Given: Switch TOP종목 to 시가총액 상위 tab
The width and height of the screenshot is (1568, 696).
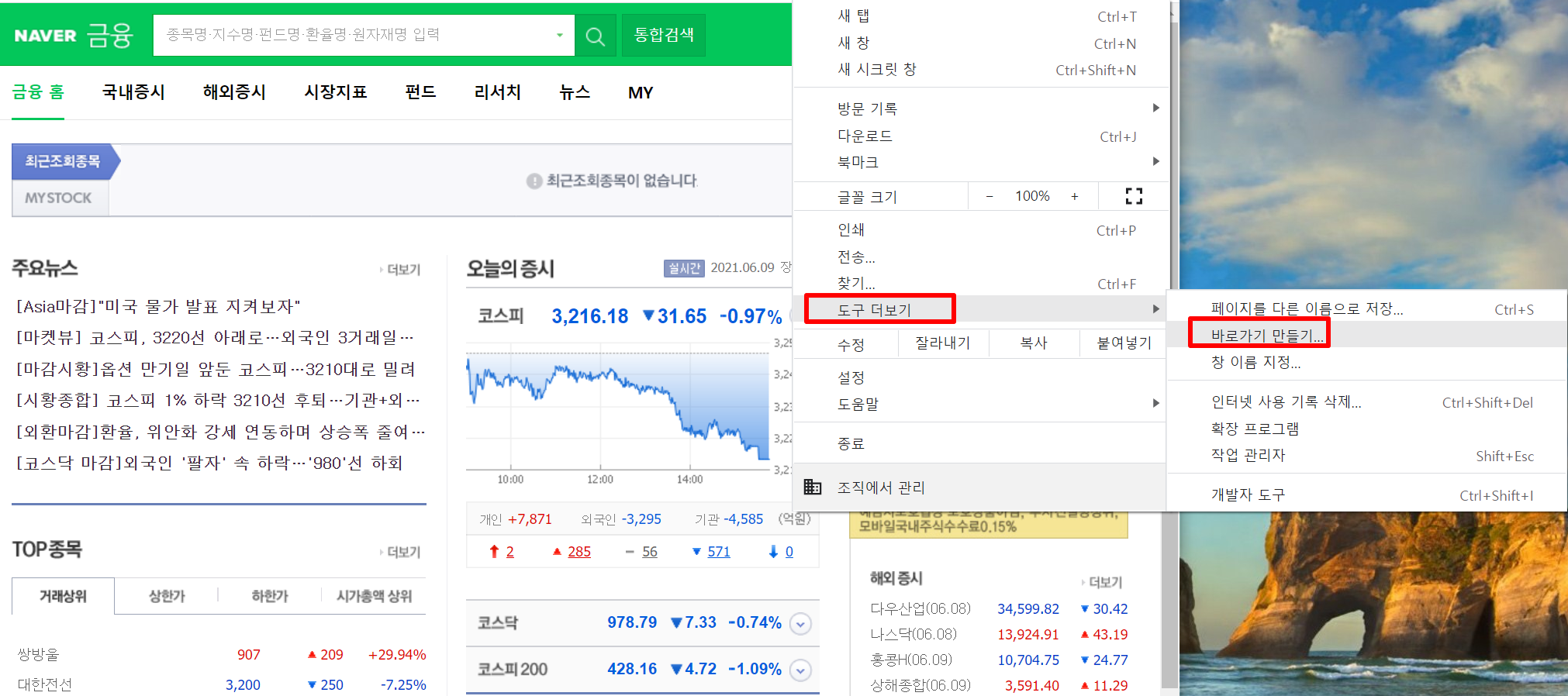Looking at the screenshot, I should click(x=374, y=596).
